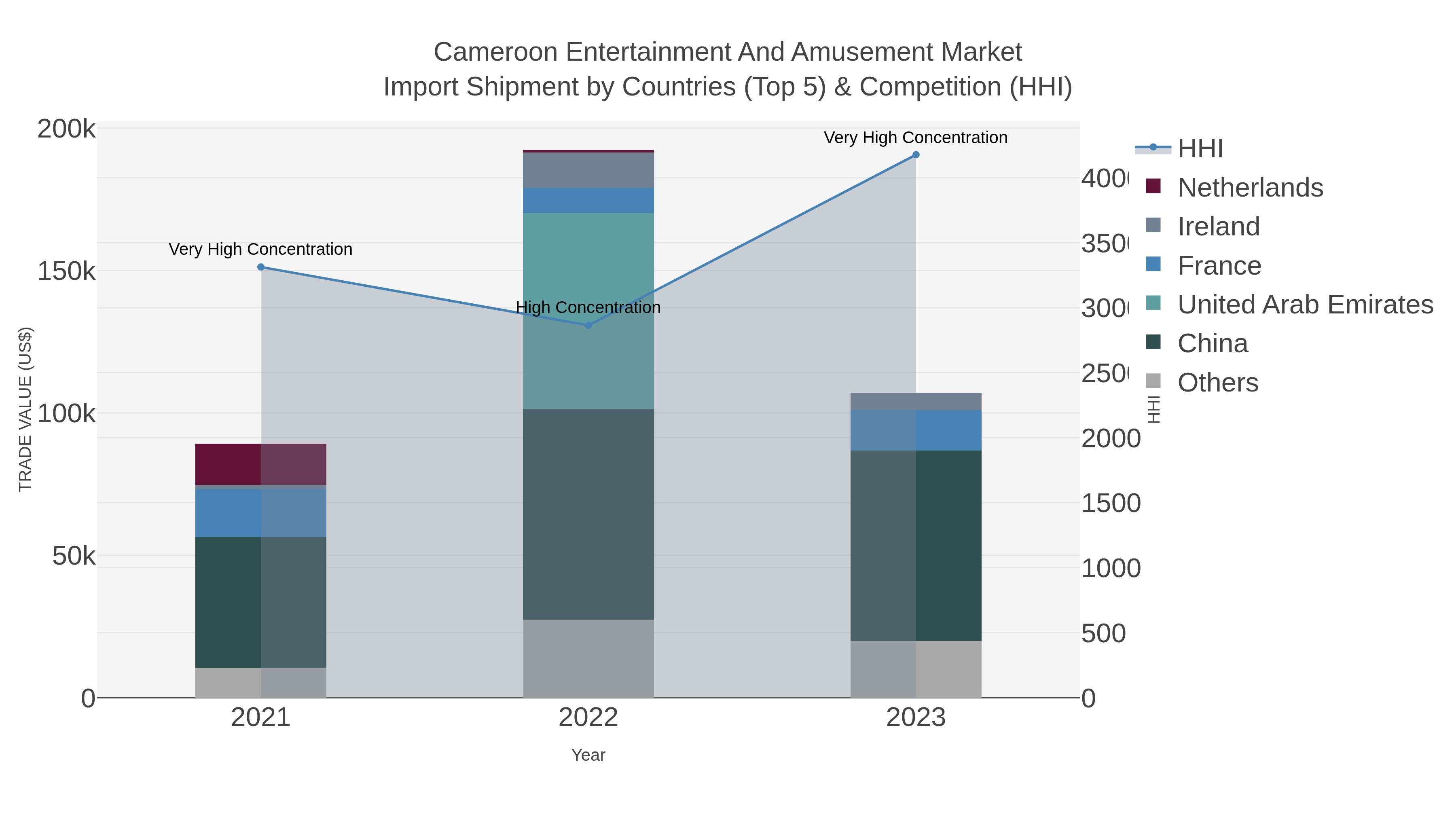
Task: Click the 2022 Others bar segment
Action: pyautogui.click(x=588, y=658)
